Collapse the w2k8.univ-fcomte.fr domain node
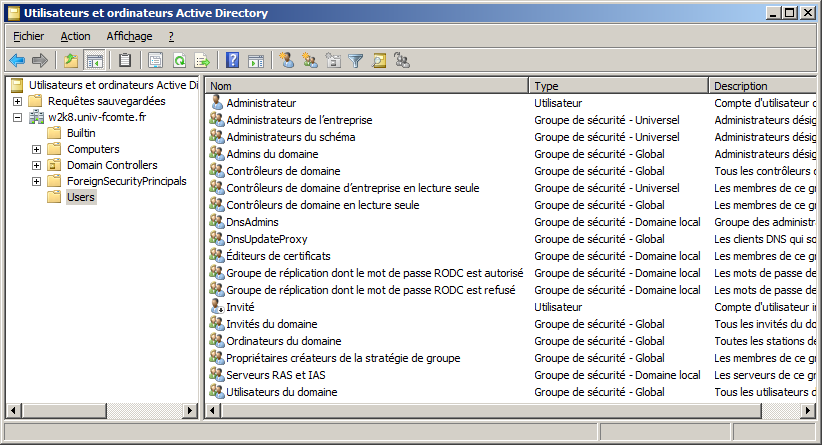Screen dimensions: 822x445 (18, 117)
